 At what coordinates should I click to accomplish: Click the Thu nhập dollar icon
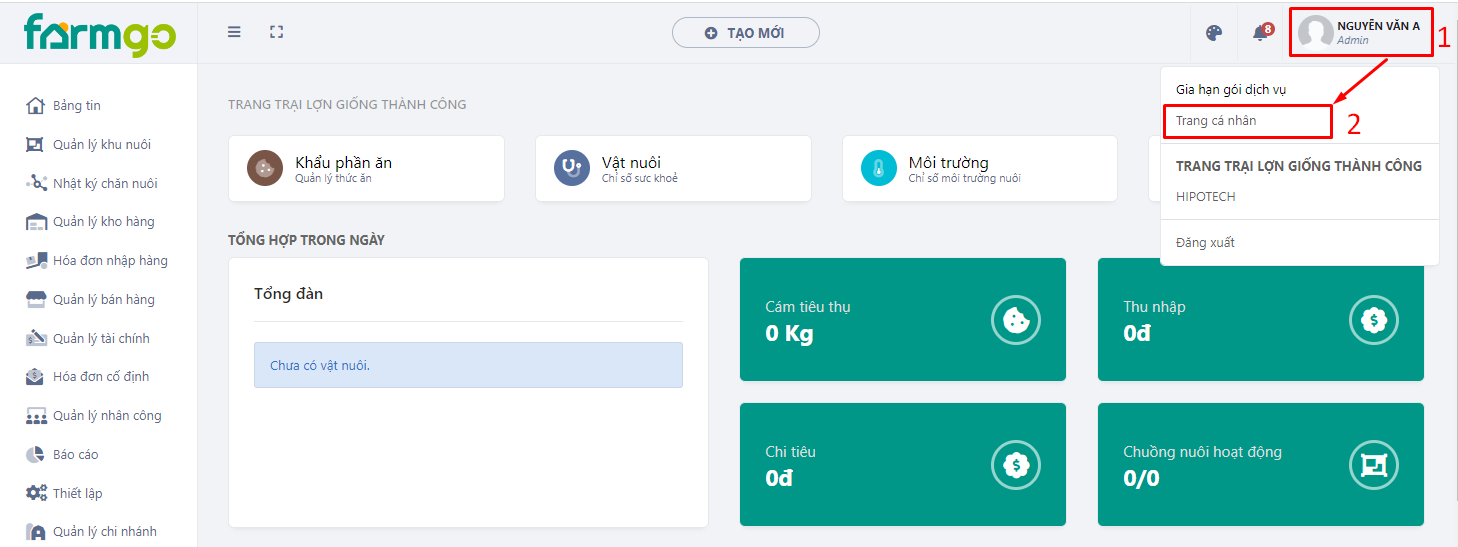(1374, 320)
